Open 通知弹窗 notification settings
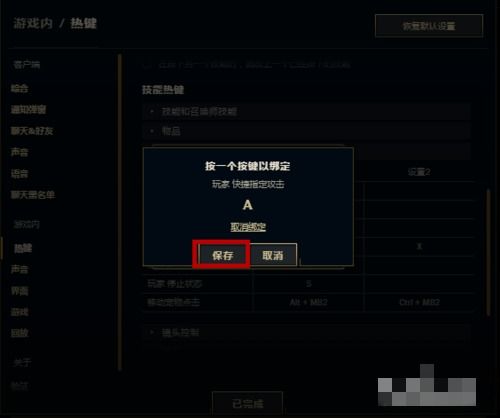500x418 pixels. pos(28,109)
